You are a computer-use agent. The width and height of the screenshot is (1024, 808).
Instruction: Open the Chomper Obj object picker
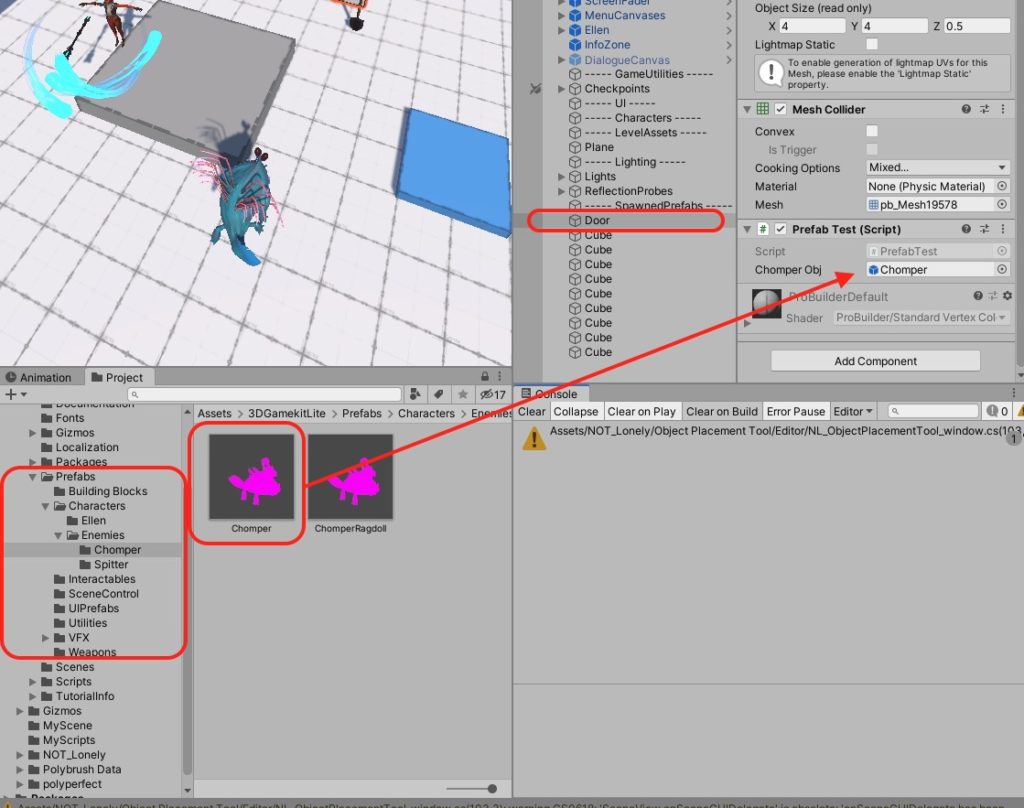click(1002, 270)
